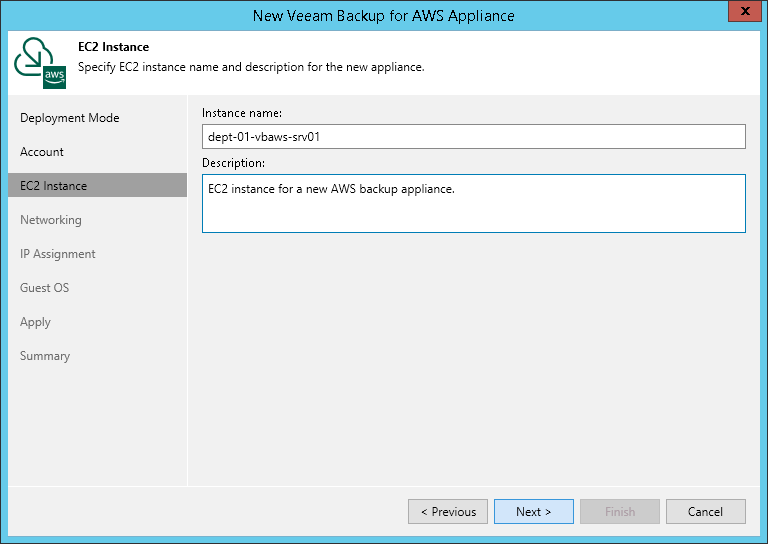Click the 'Description:' label
This screenshot has height=544, width=768.
(x=234, y=163)
